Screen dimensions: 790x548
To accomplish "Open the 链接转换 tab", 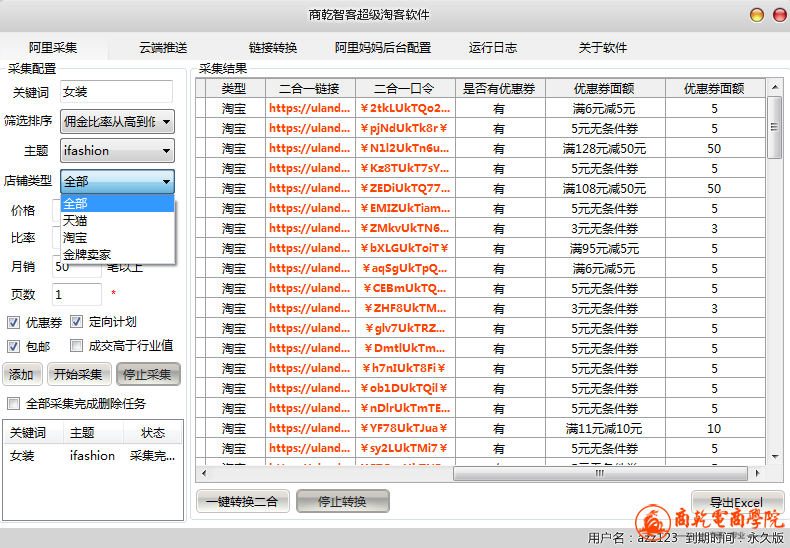I will click(273, 47).
